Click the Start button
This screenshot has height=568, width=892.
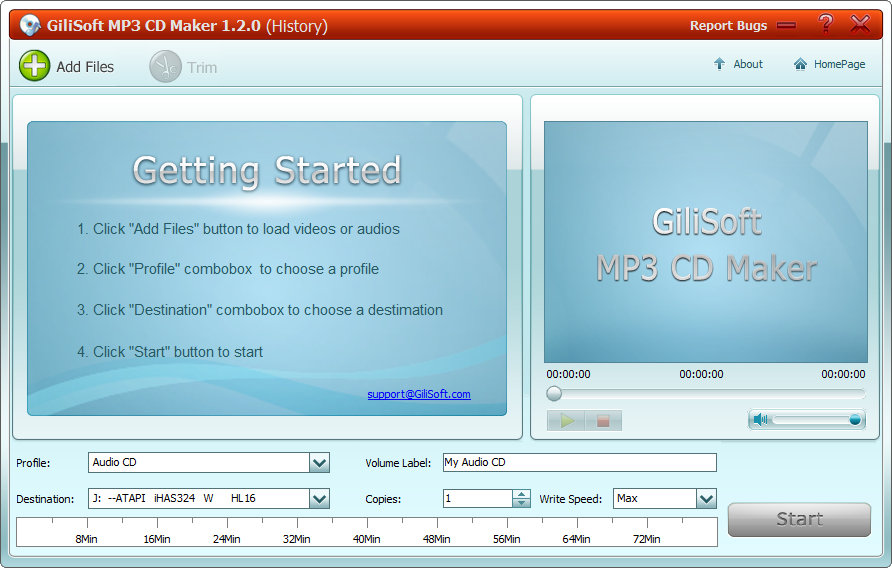(799, 519)
